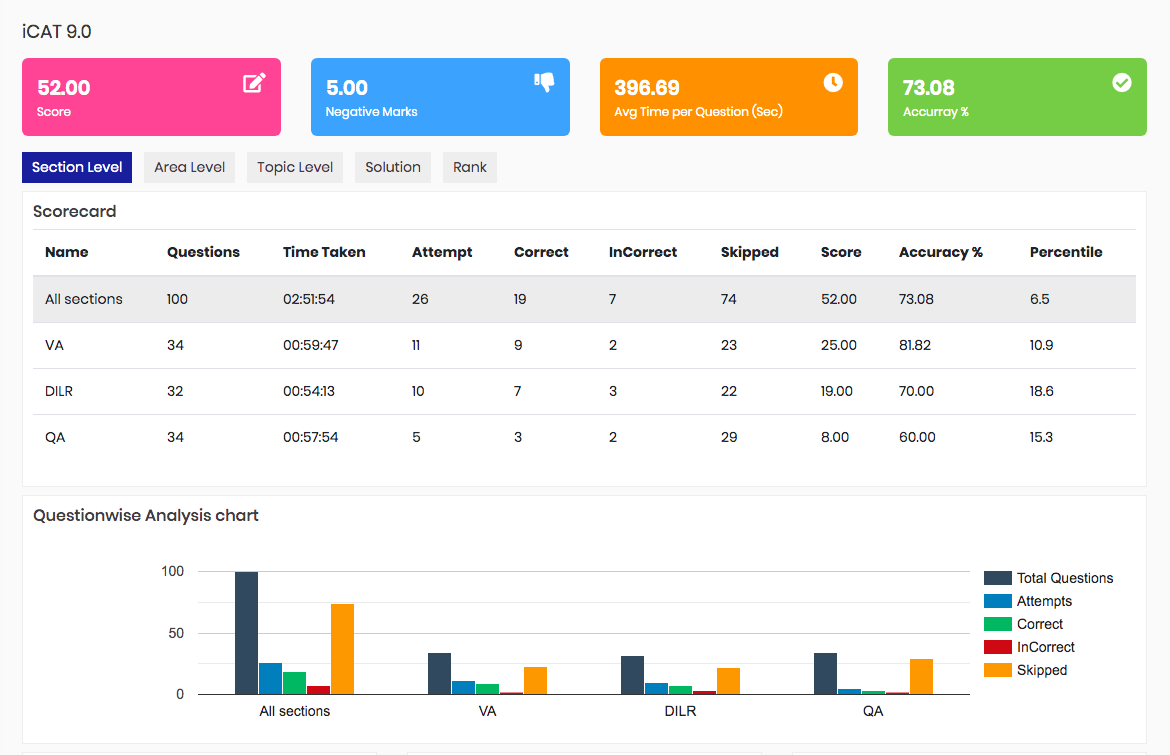Click the VA row in the Scorecard
Screen dimensions: 1170x755
(x=54, y=345)
